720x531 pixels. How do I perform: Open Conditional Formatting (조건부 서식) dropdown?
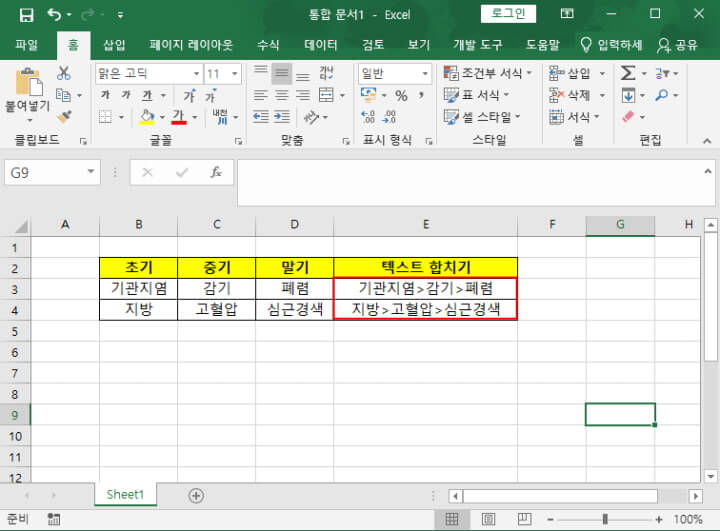click(x=488, y=73)
